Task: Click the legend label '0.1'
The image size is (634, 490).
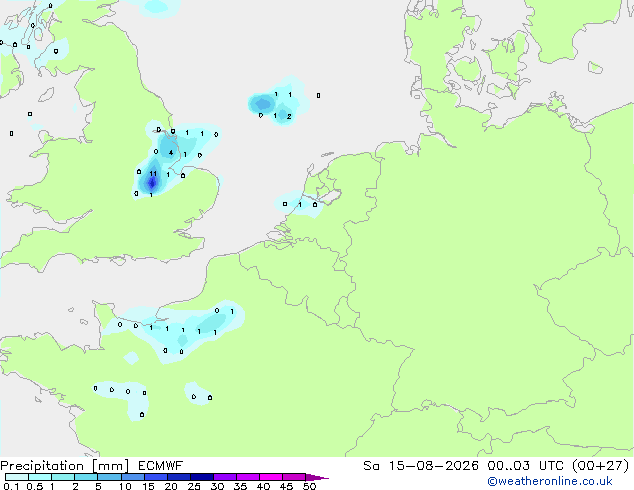Action: pos(12,486)
